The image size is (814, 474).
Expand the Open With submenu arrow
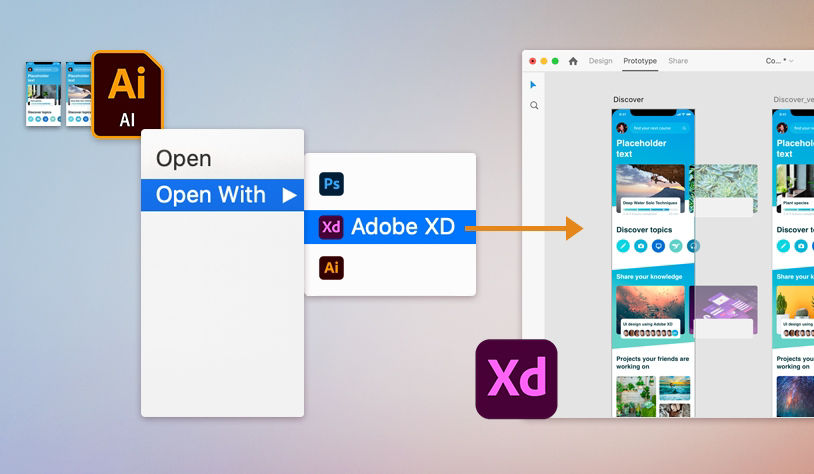click(289, 195)
